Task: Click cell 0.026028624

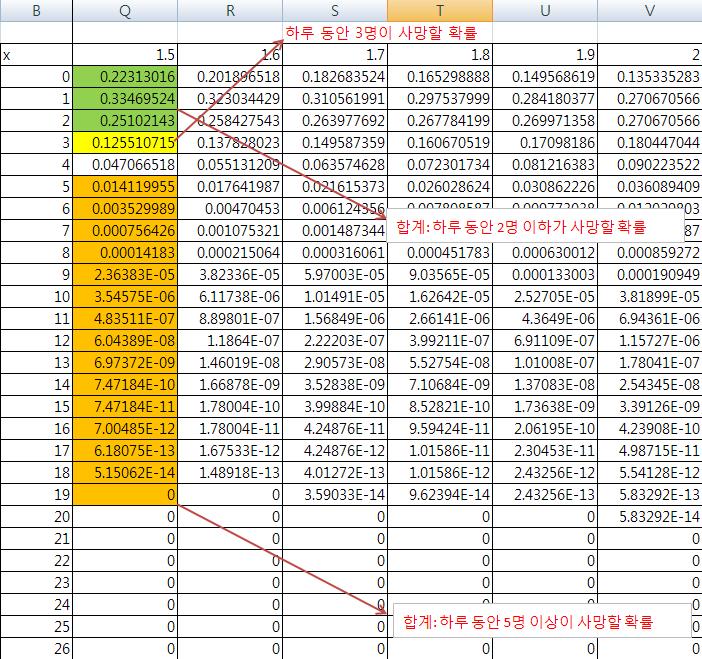Action: (x=440, y=187)
